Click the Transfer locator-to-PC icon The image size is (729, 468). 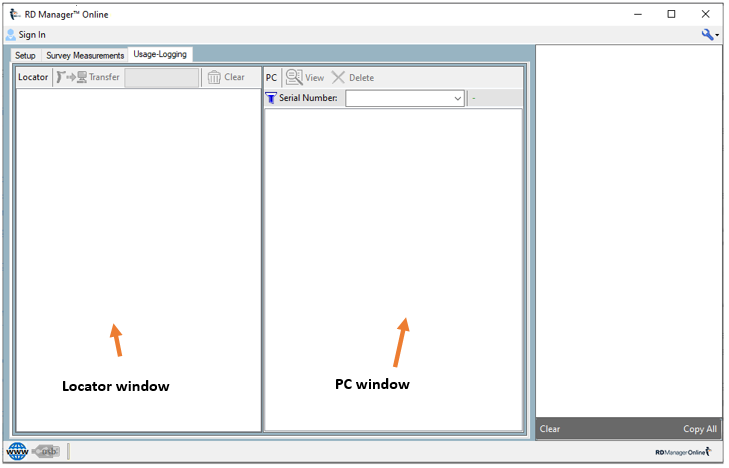click(x=72, y=77)
